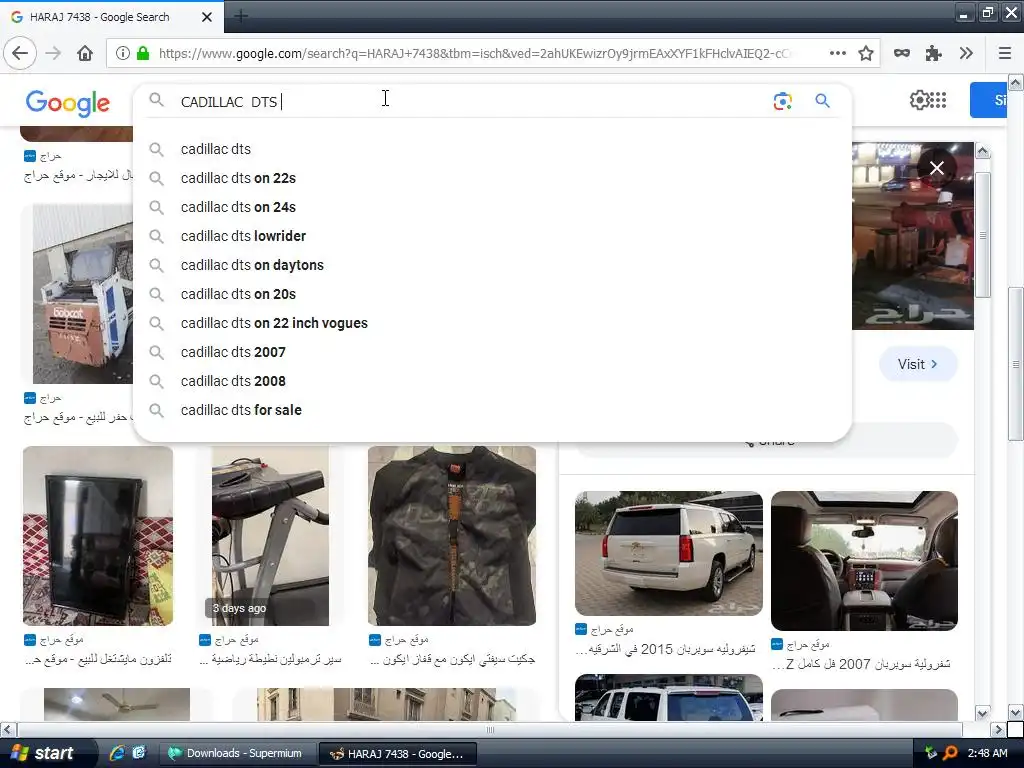Close the HARAJ 7438 Google Search tab

click(x=207, y=17)
